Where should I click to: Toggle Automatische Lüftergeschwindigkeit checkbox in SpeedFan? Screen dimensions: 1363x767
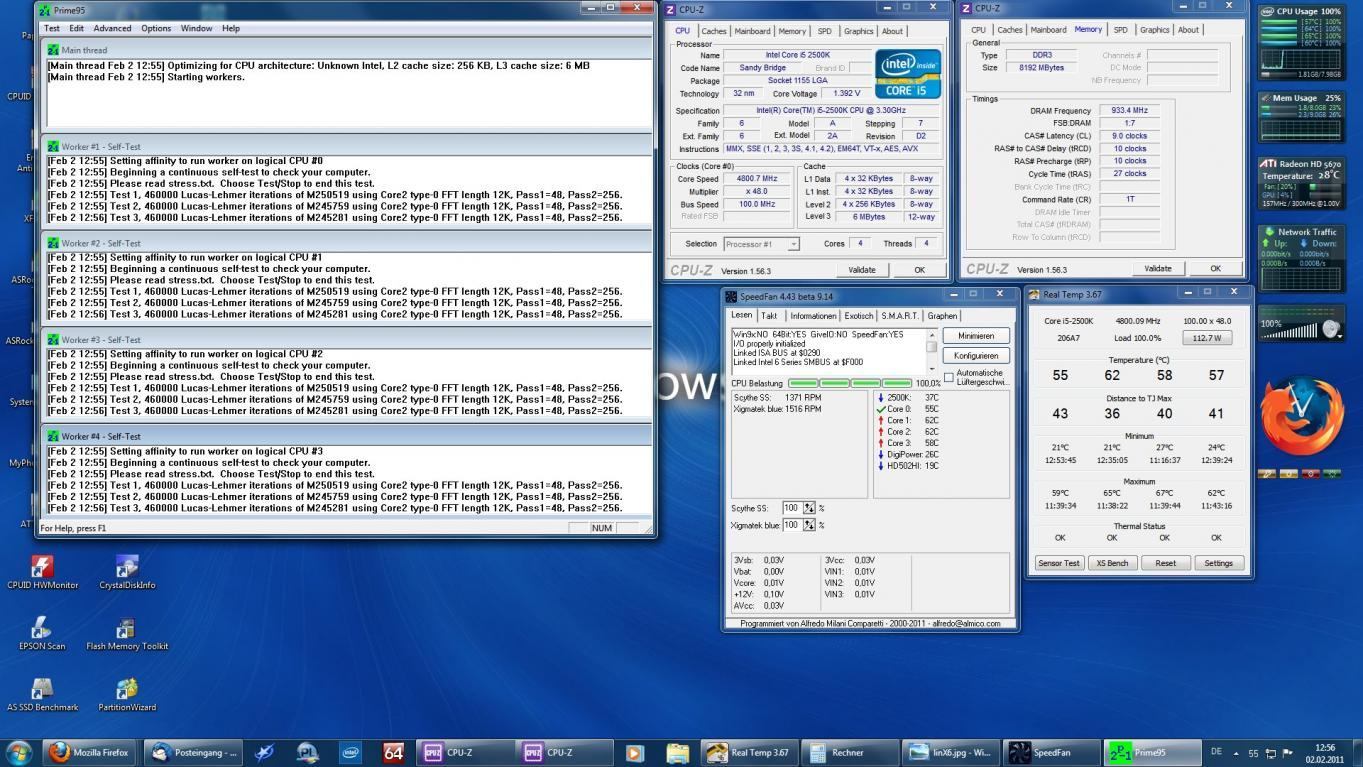pos(948,377)
